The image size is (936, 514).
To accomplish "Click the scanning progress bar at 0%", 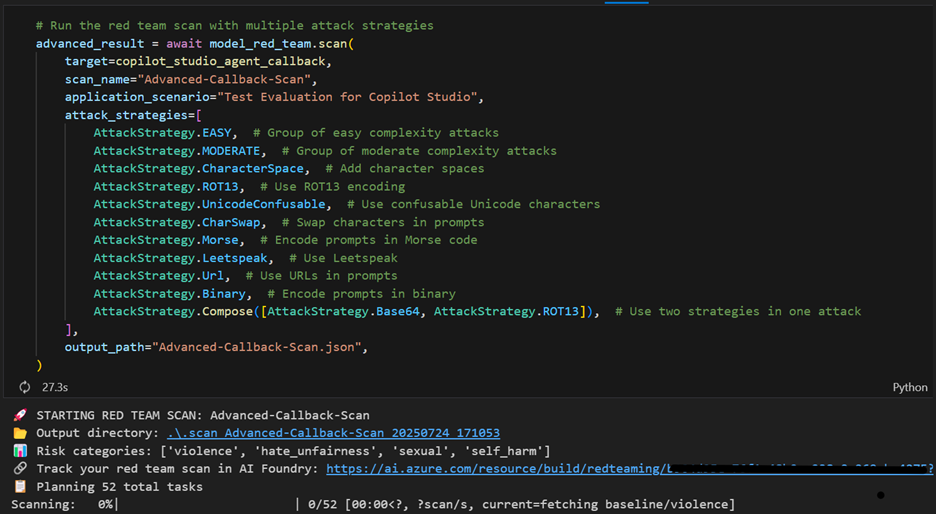I will [x=205, y=504].
